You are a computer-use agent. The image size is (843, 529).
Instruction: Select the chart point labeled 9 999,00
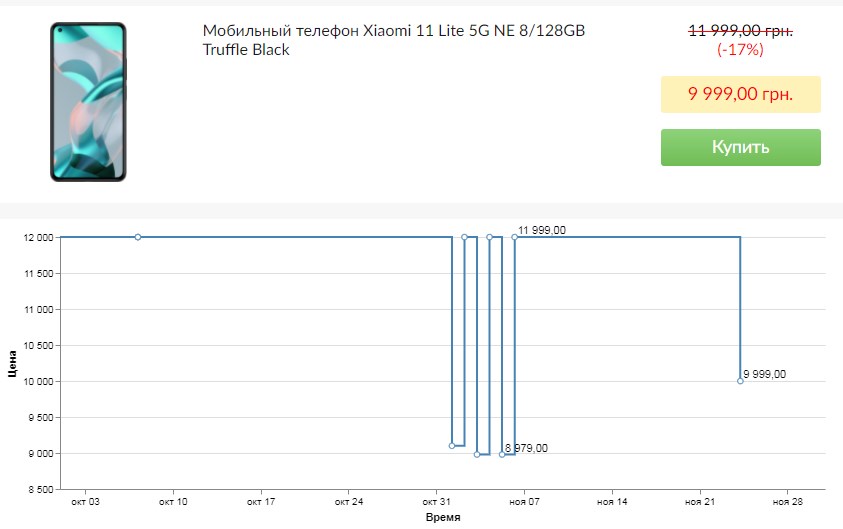tap(740, 381)
